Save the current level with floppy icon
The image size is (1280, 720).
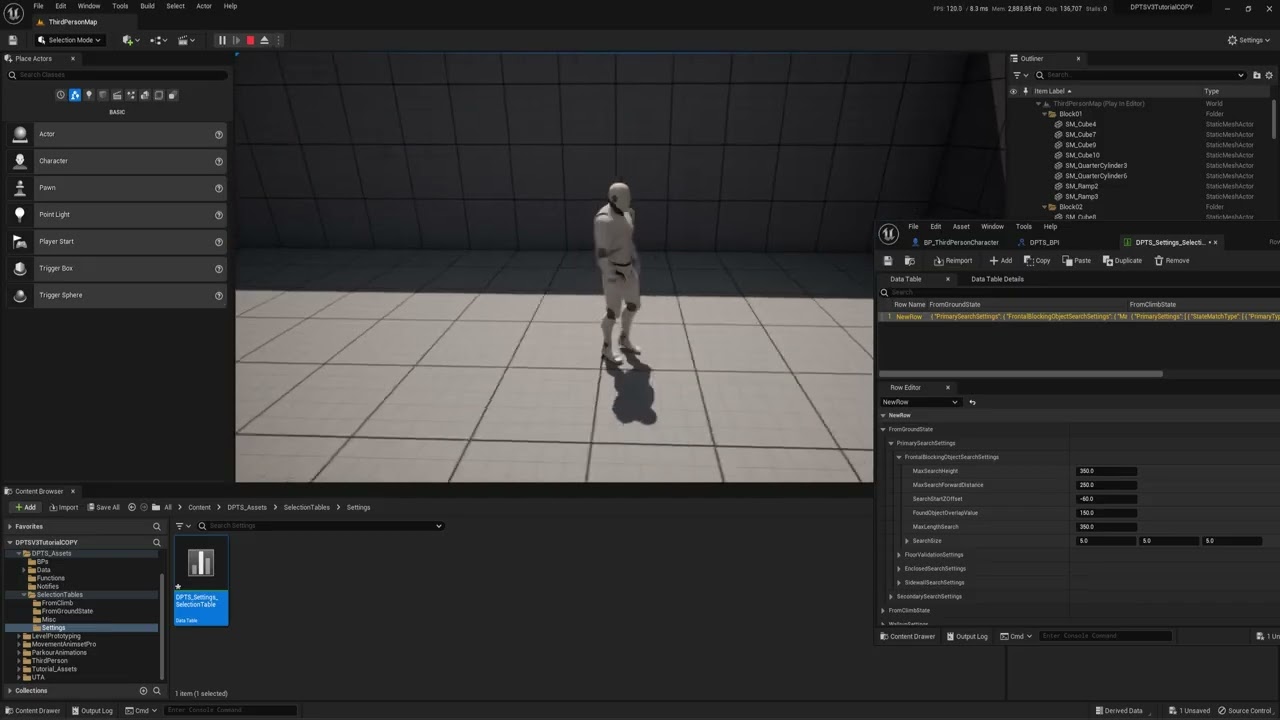[x=13, y=40]
